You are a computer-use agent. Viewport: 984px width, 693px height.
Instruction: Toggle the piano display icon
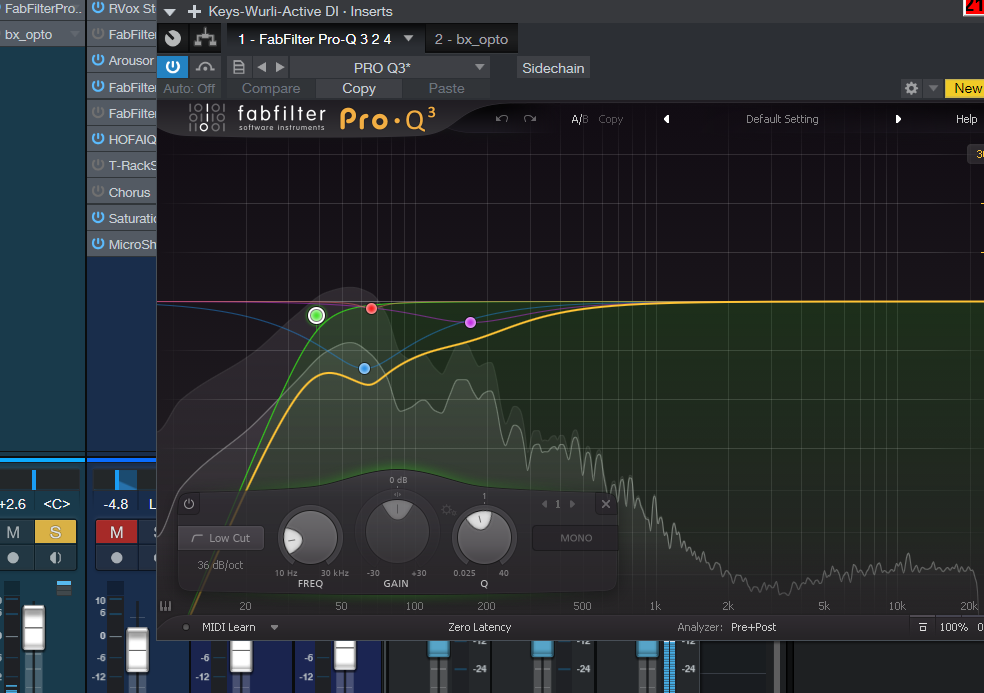(x=166, y=606)
